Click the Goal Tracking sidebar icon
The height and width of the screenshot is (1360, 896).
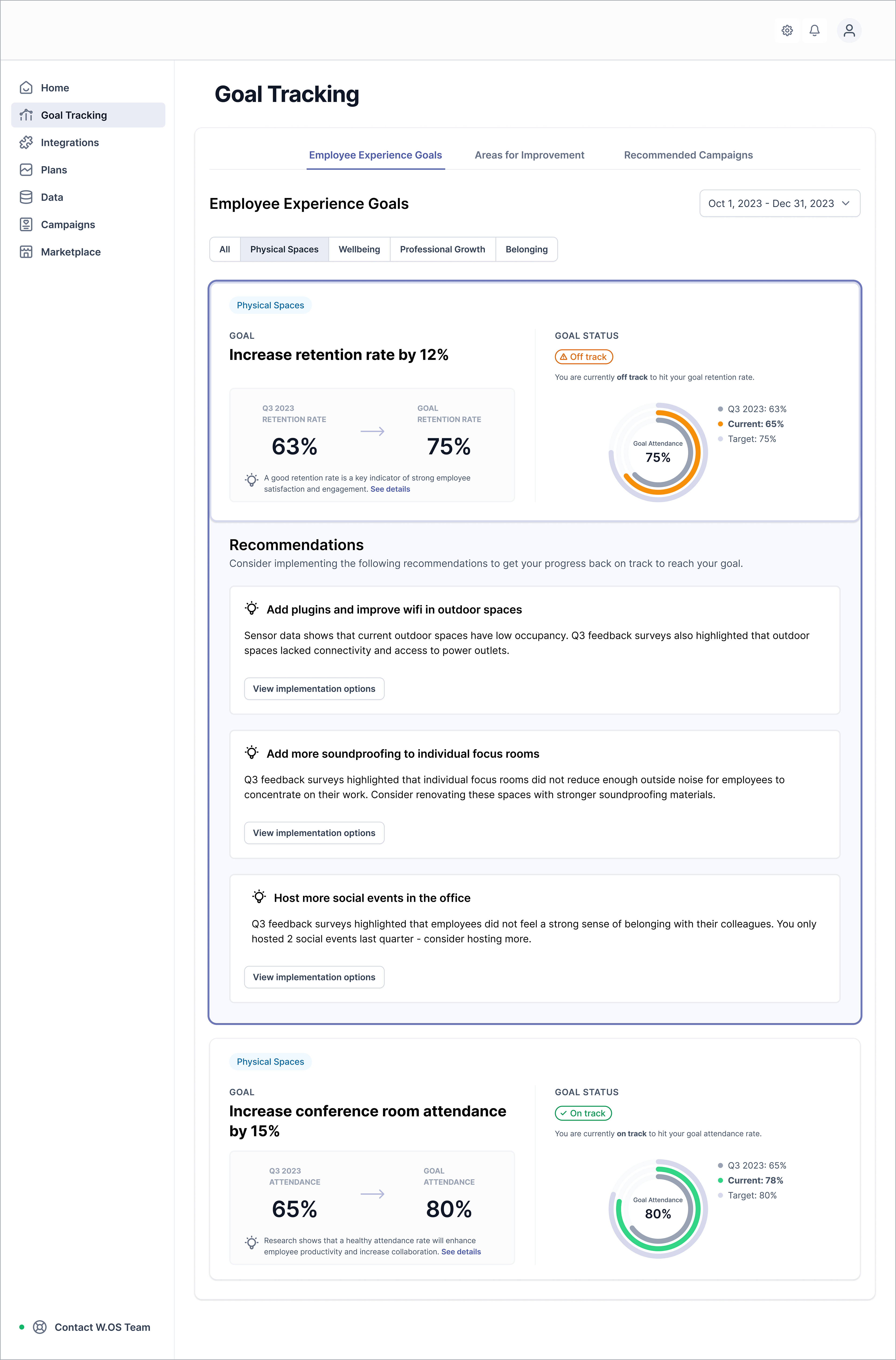(x=26, y=115)
